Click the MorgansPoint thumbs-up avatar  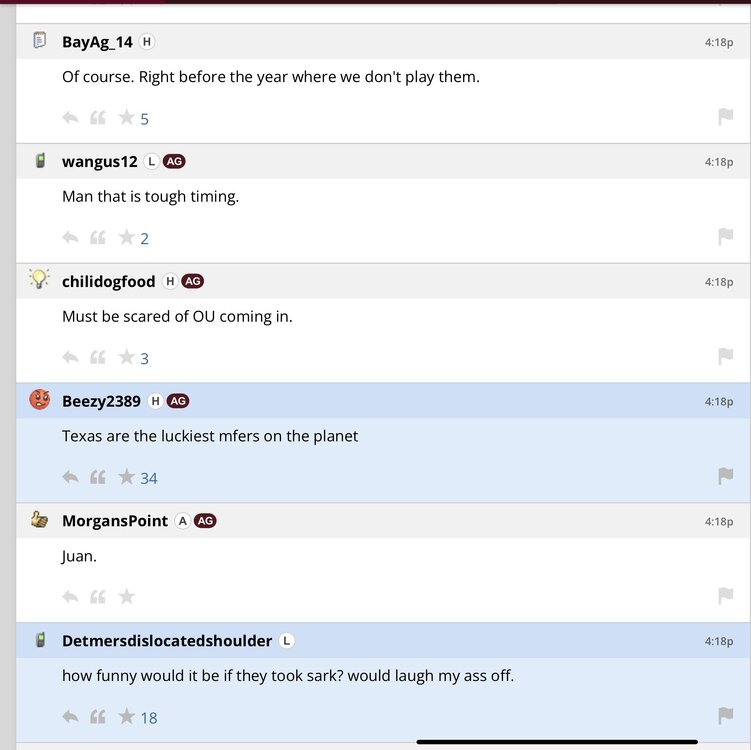tap(39, 520)
